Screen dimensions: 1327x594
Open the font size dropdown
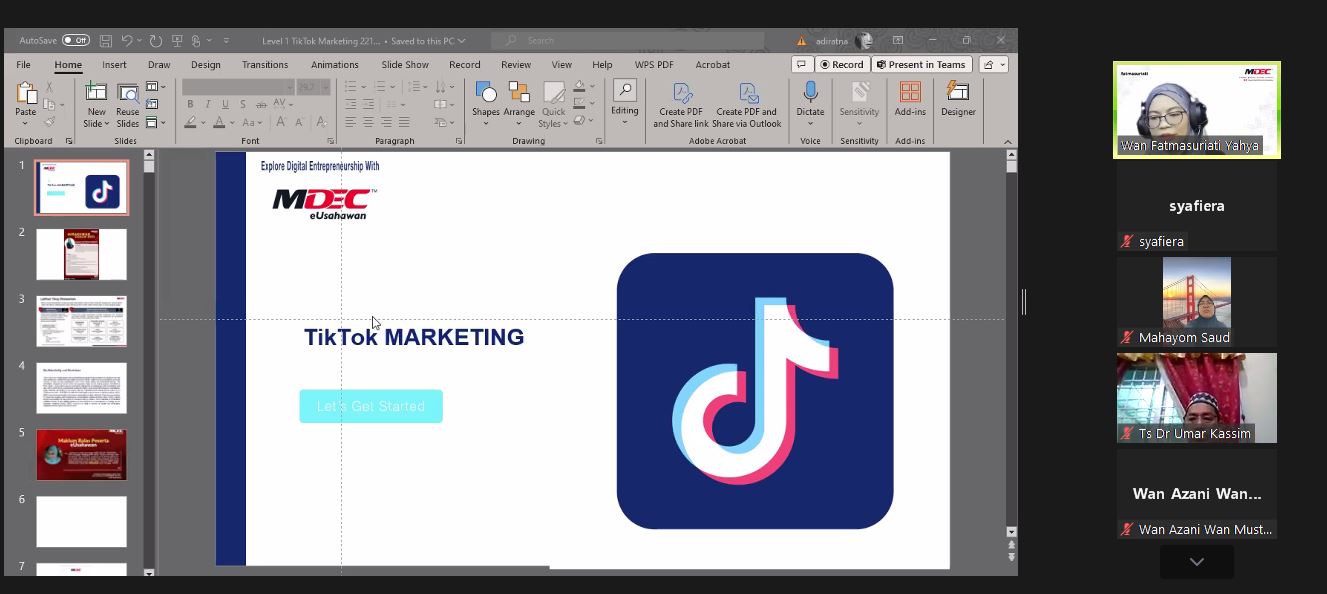tap(325, 87)
